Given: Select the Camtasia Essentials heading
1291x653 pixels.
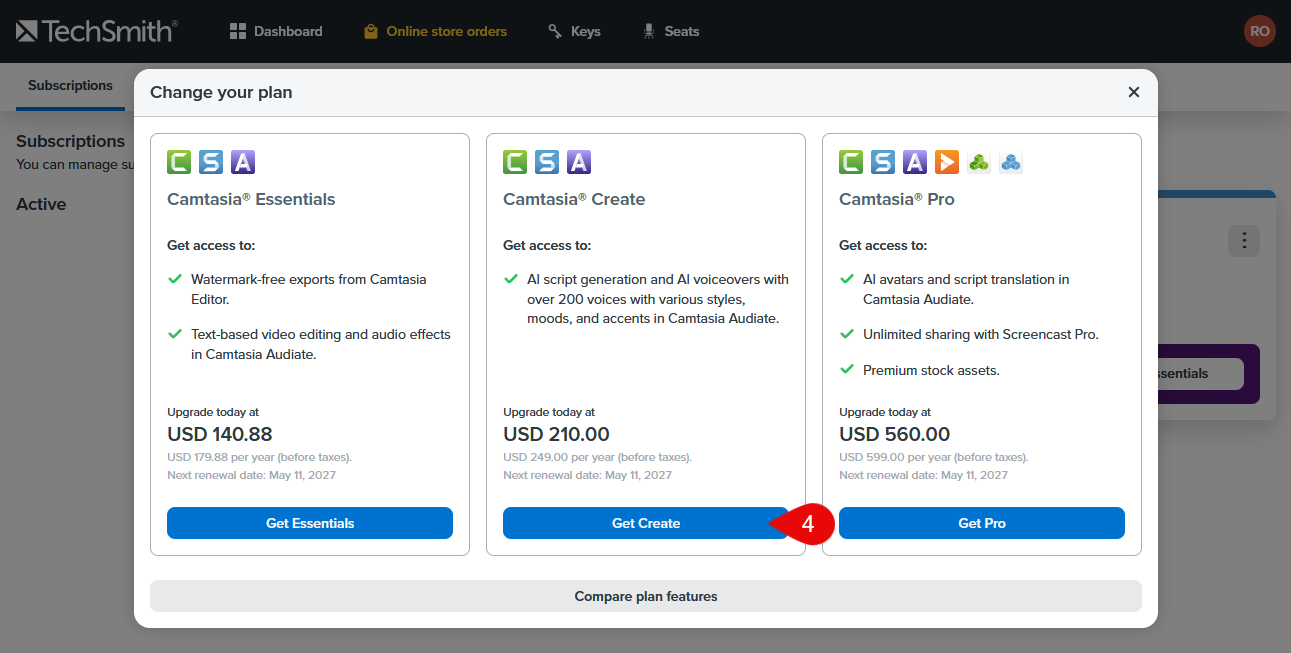Looking at the screenshot, I should coord(251,199).
